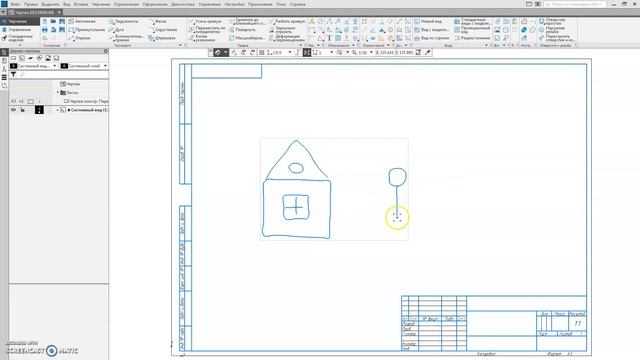Select the Вспомогательная прямая tool
Viewport: 640px width, 360px height.
(x=126, y=38)
